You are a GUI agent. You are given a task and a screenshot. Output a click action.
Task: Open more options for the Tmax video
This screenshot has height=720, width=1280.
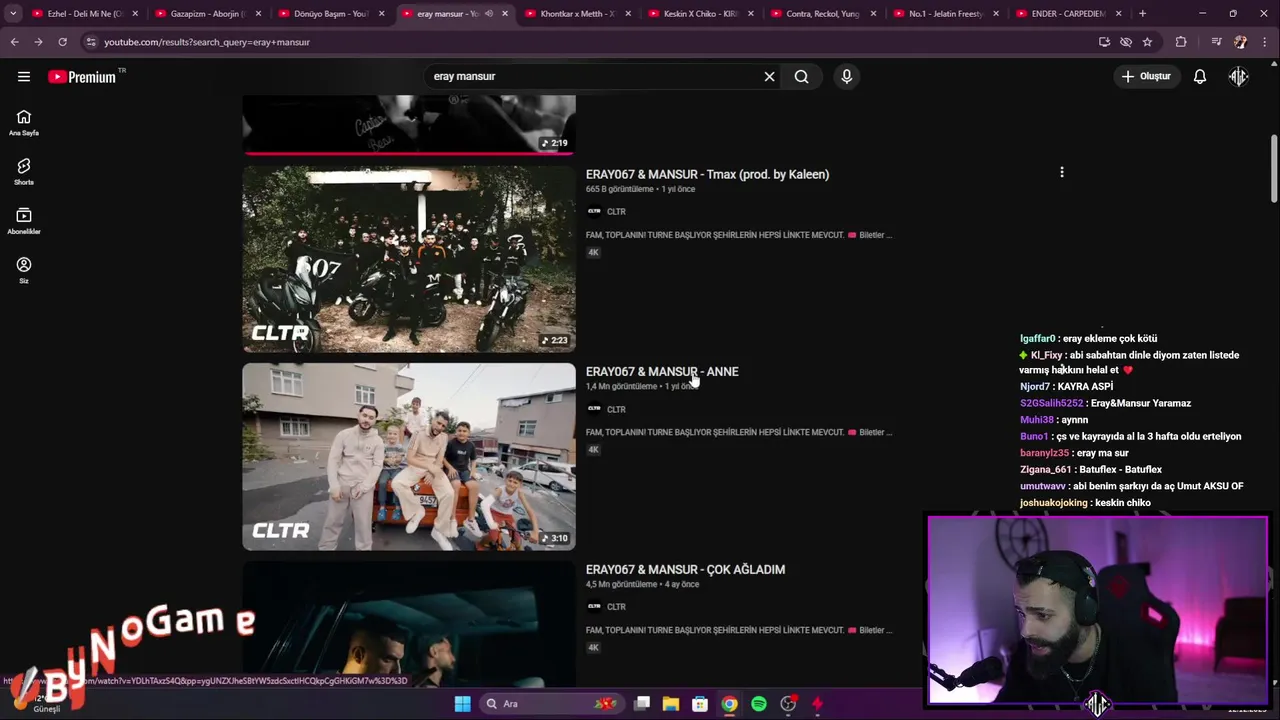[x=1062, y=172]
